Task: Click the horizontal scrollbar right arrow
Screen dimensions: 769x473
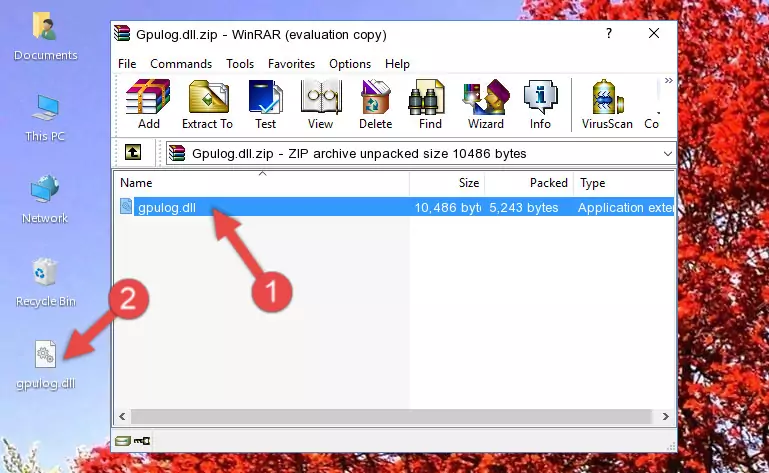Action: tap(665, 416)
